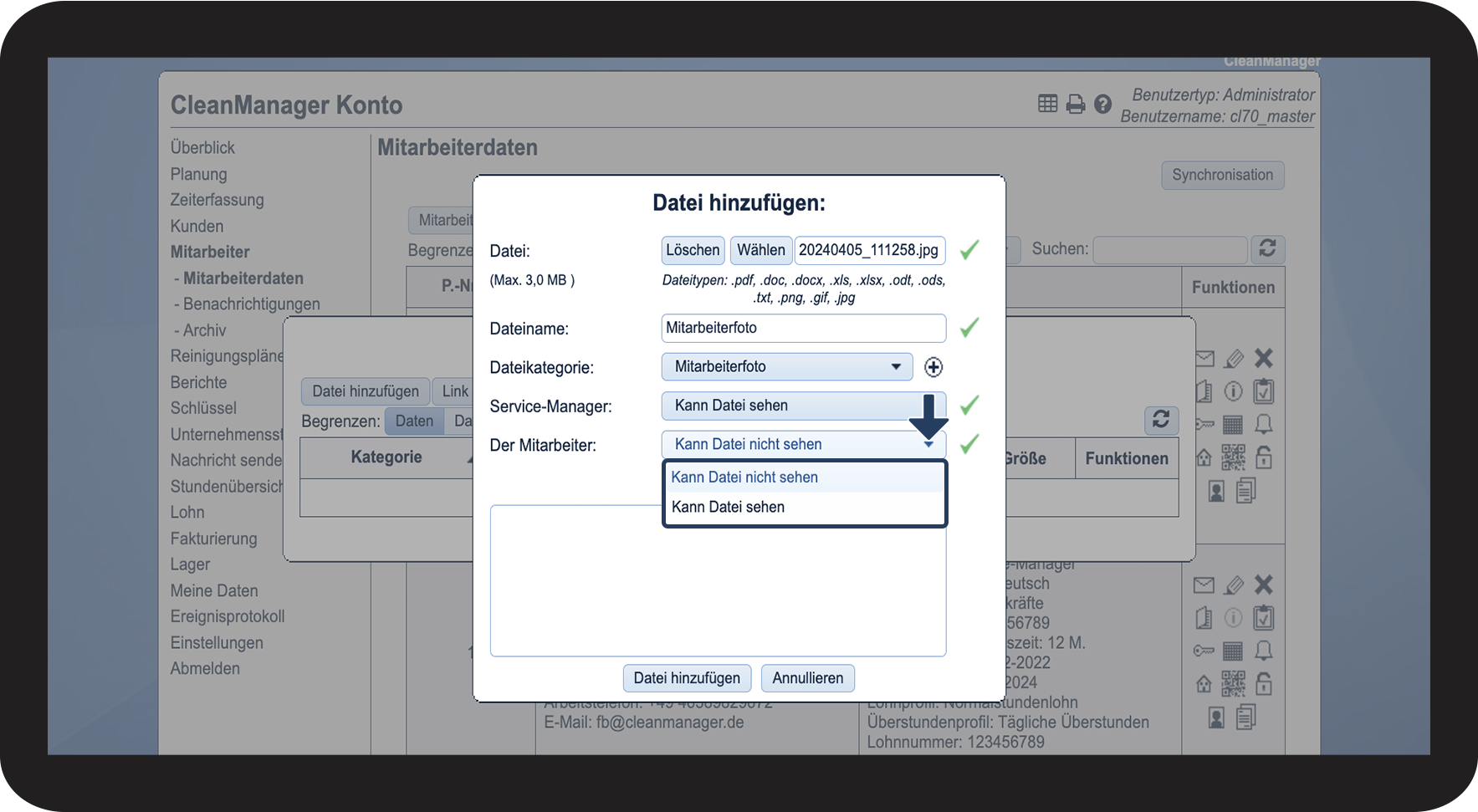Image resolution: width=1478 pixels, height=812 pixels.
Task: Open Einstellungen in the sidebar
Action: click(x=217, y=643)
